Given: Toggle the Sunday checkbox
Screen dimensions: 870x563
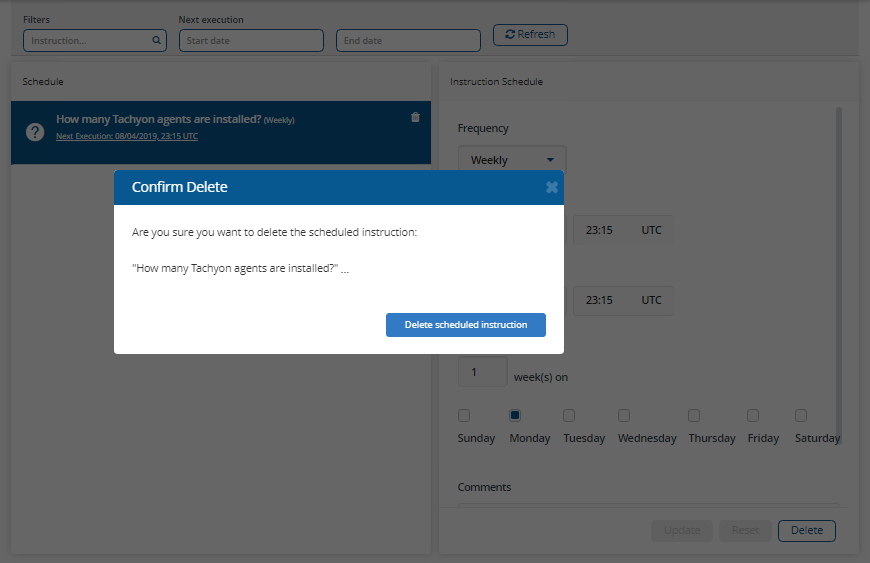Looking at the screenshot, I should pyautogui.click(x=464, y=415).
